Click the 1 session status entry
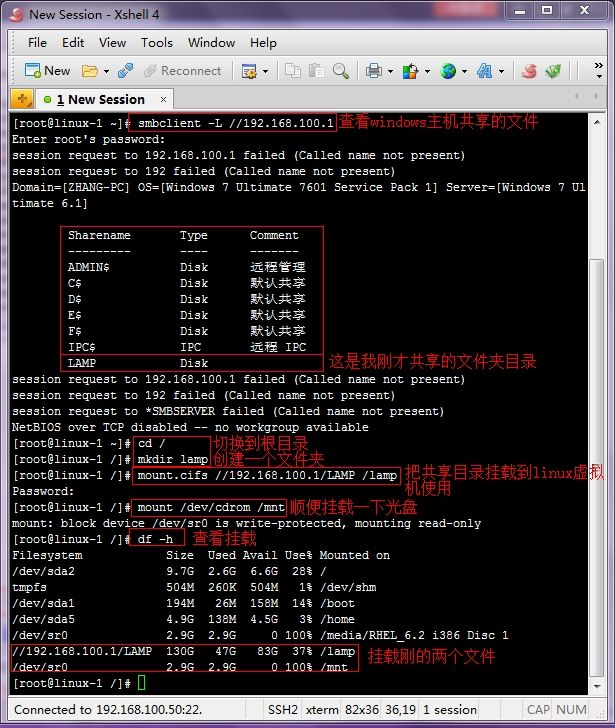Screen dimensions: 615x728 pyautogui.click(x=449, y=709)
